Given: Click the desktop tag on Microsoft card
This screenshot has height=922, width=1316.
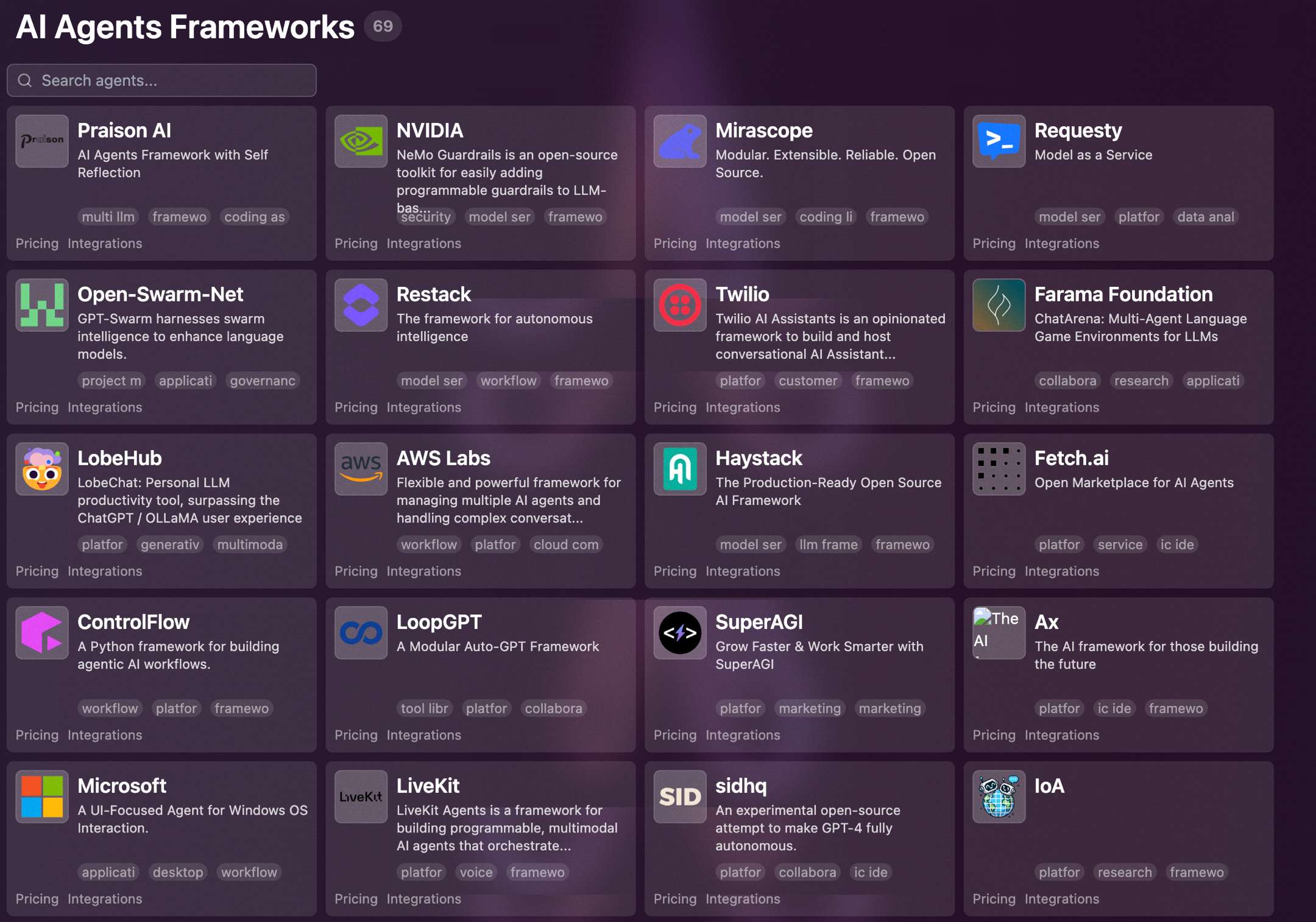Looking at the screenshot, I should click(x=178, y=873).
